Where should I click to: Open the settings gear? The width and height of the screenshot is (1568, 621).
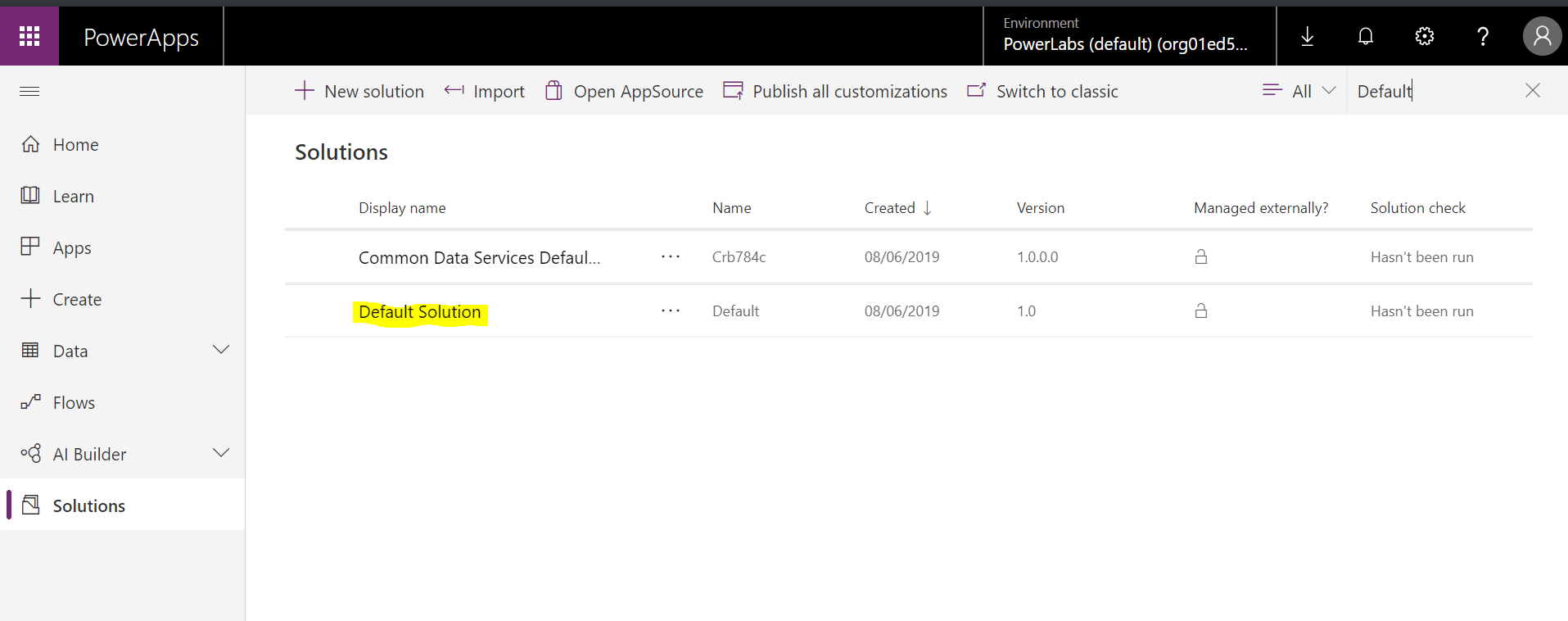(x=1424, y=36)
